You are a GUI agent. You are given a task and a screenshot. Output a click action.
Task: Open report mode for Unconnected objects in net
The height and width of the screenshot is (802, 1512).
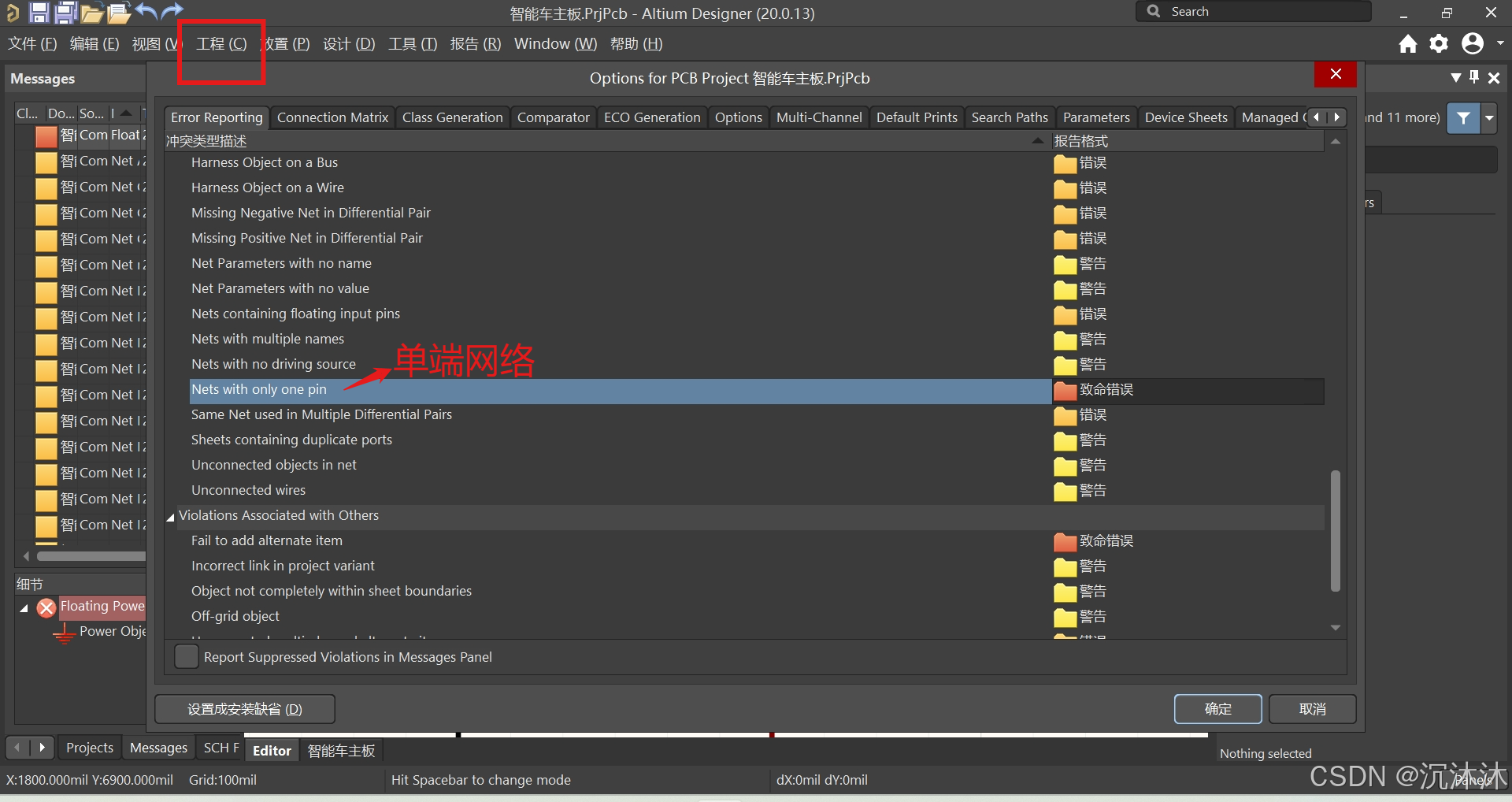pos(1188,466)
